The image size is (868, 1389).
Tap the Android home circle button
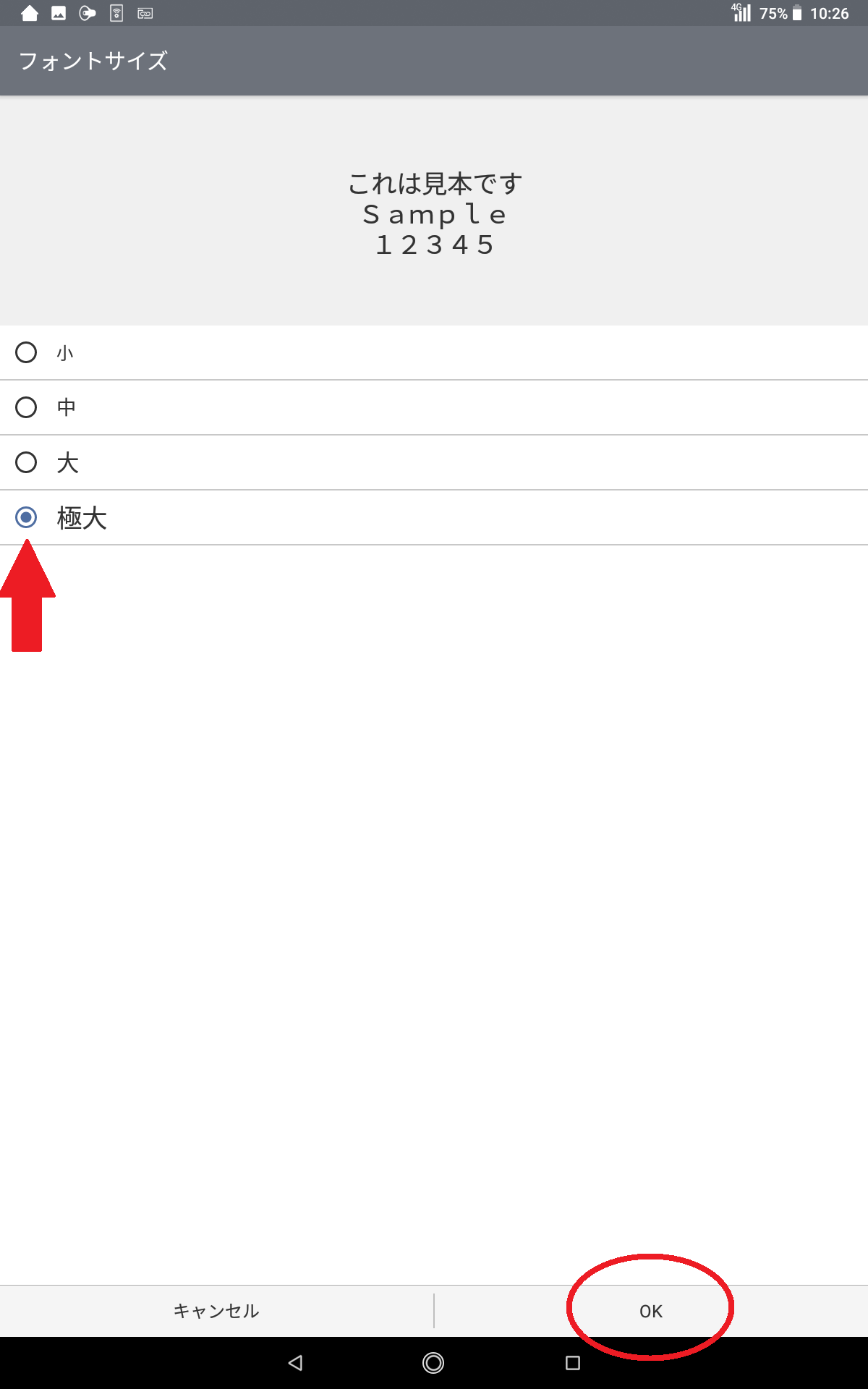[433, 1363]
